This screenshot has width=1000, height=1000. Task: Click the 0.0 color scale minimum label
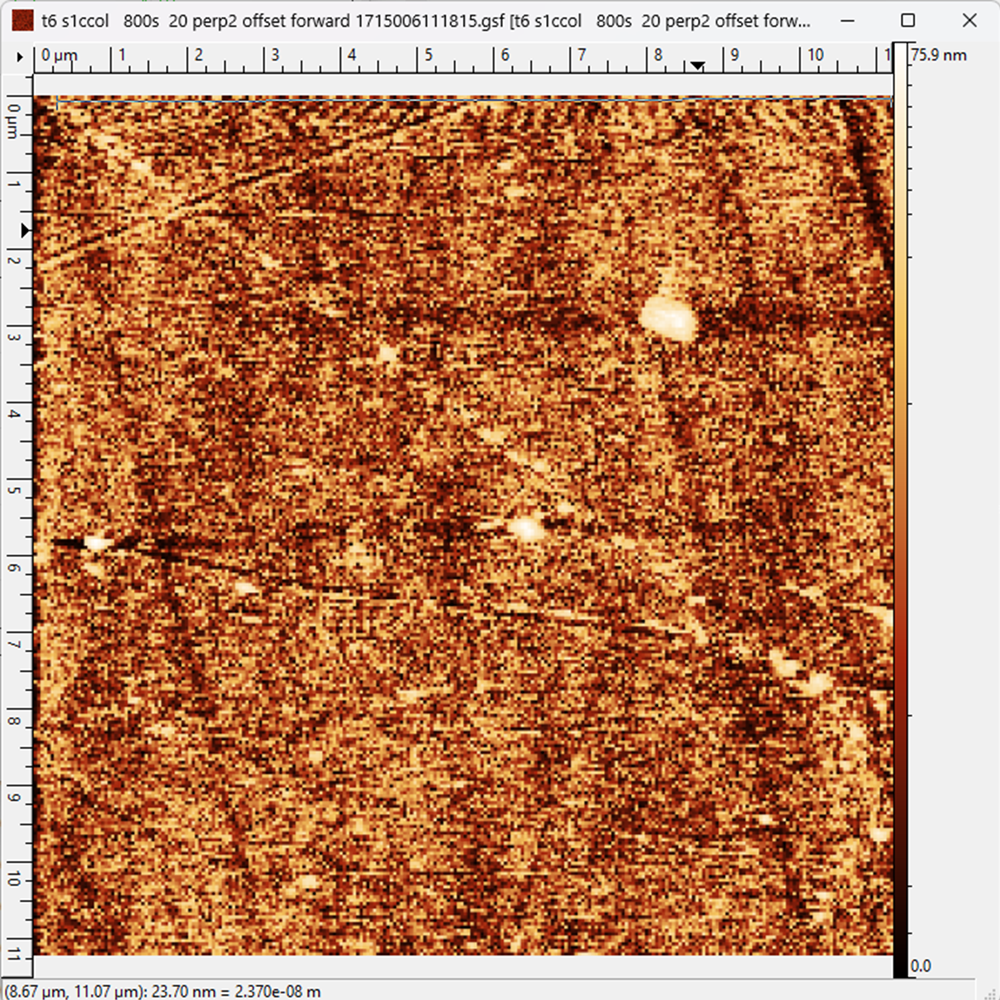920,966
